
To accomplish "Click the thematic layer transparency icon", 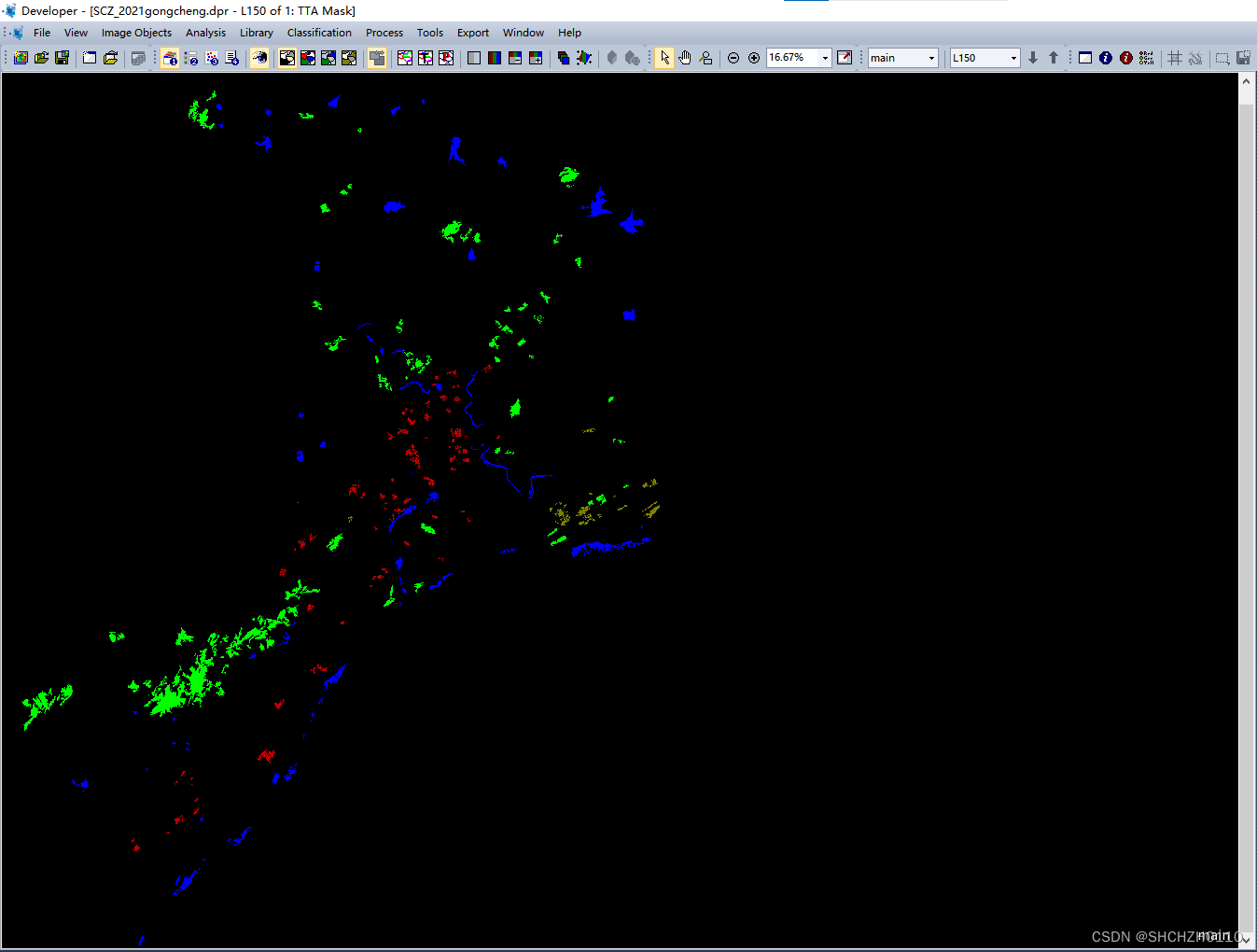I will point(584,58).
